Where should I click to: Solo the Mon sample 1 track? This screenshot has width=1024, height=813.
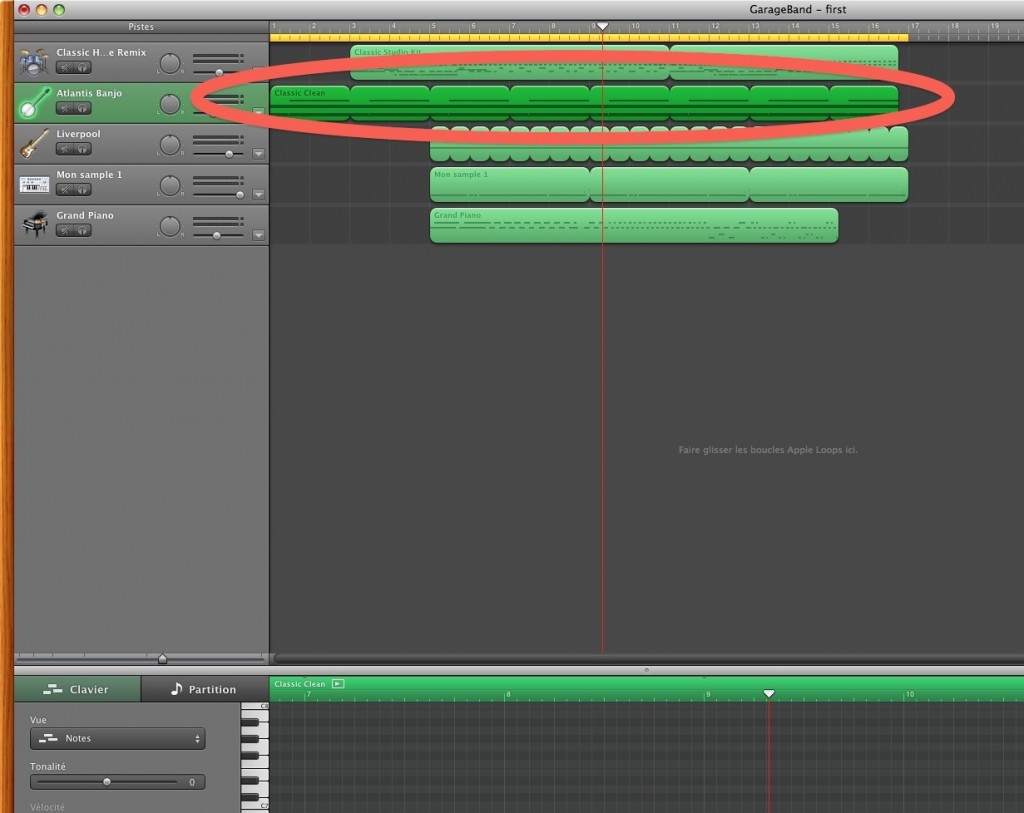click(82, 189)
